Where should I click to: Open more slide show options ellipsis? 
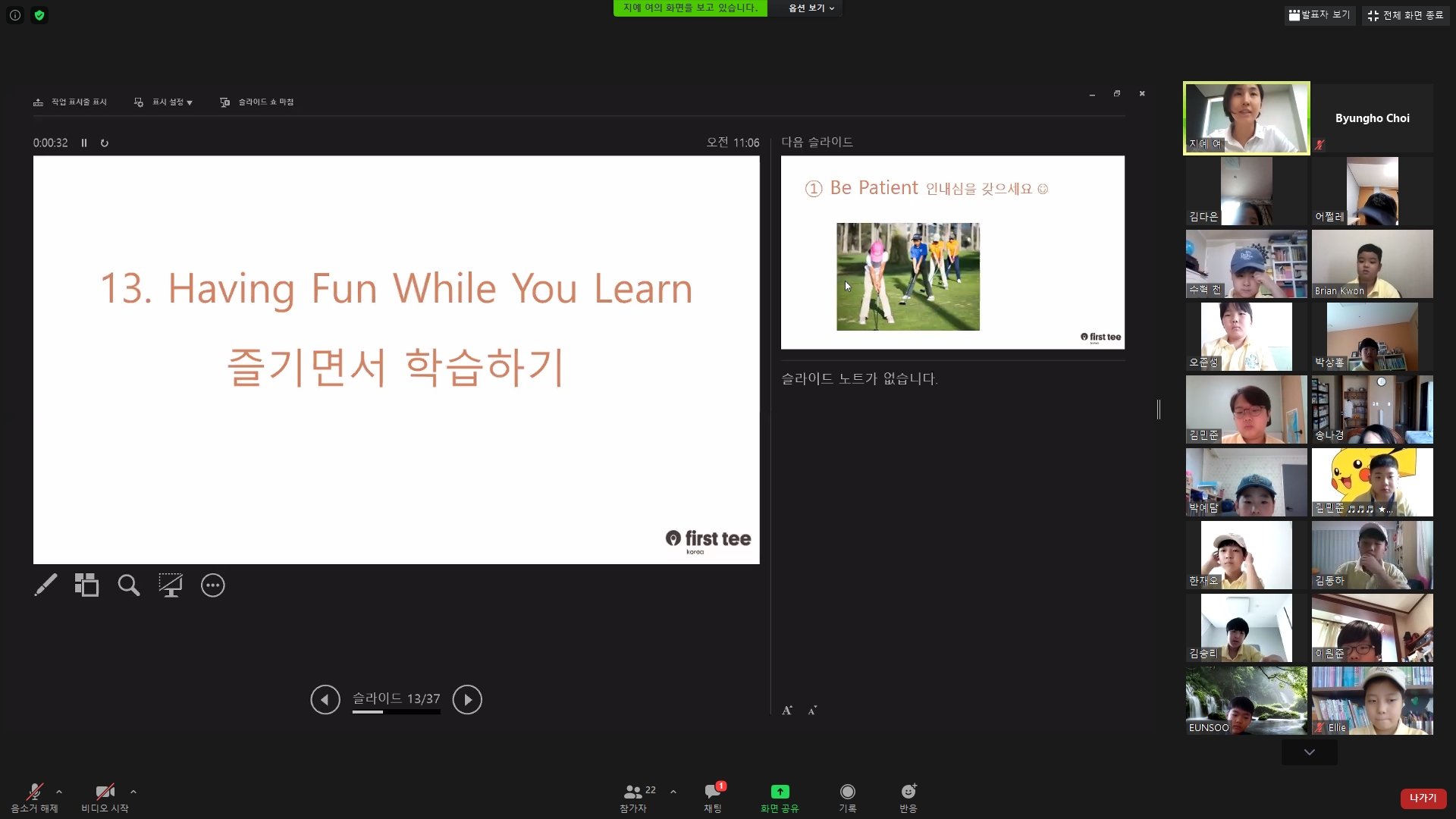[x=213, y=585]
